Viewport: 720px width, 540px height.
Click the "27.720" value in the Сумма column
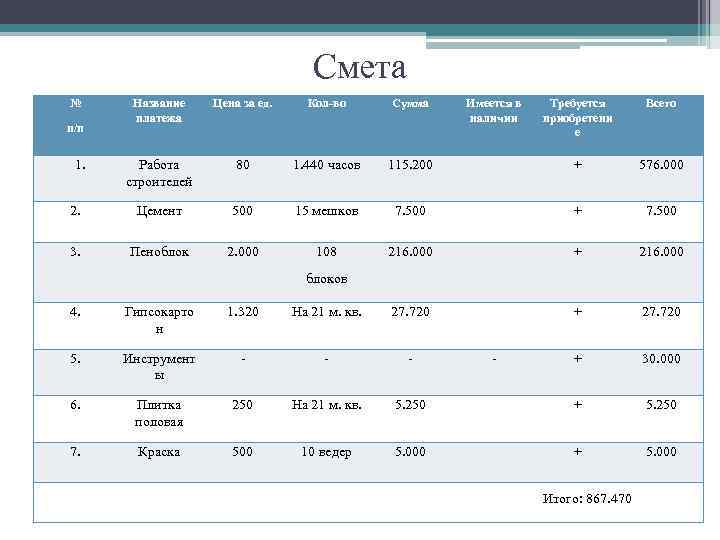(410, 312)
